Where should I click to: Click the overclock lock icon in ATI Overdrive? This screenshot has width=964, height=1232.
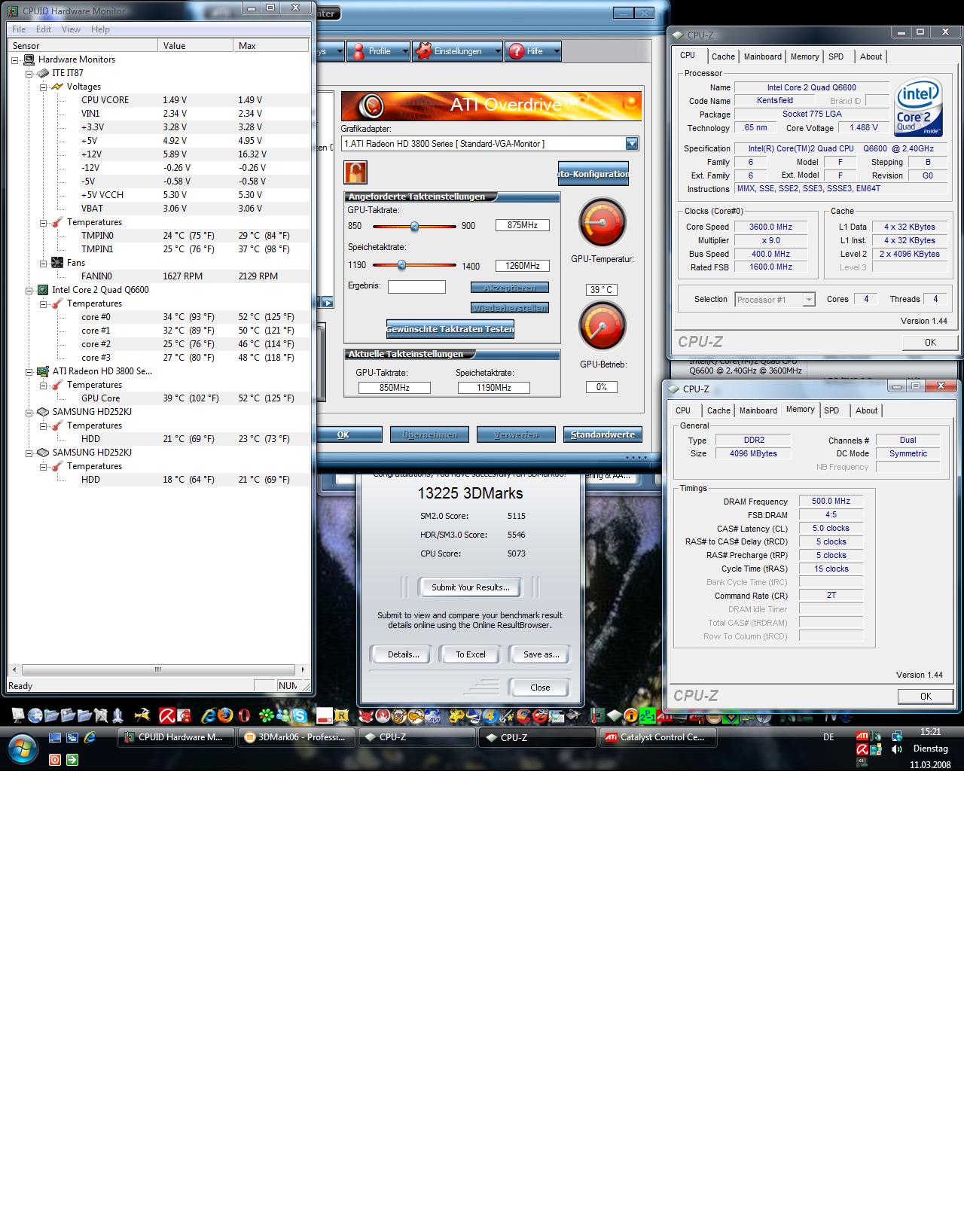[355, 172]
